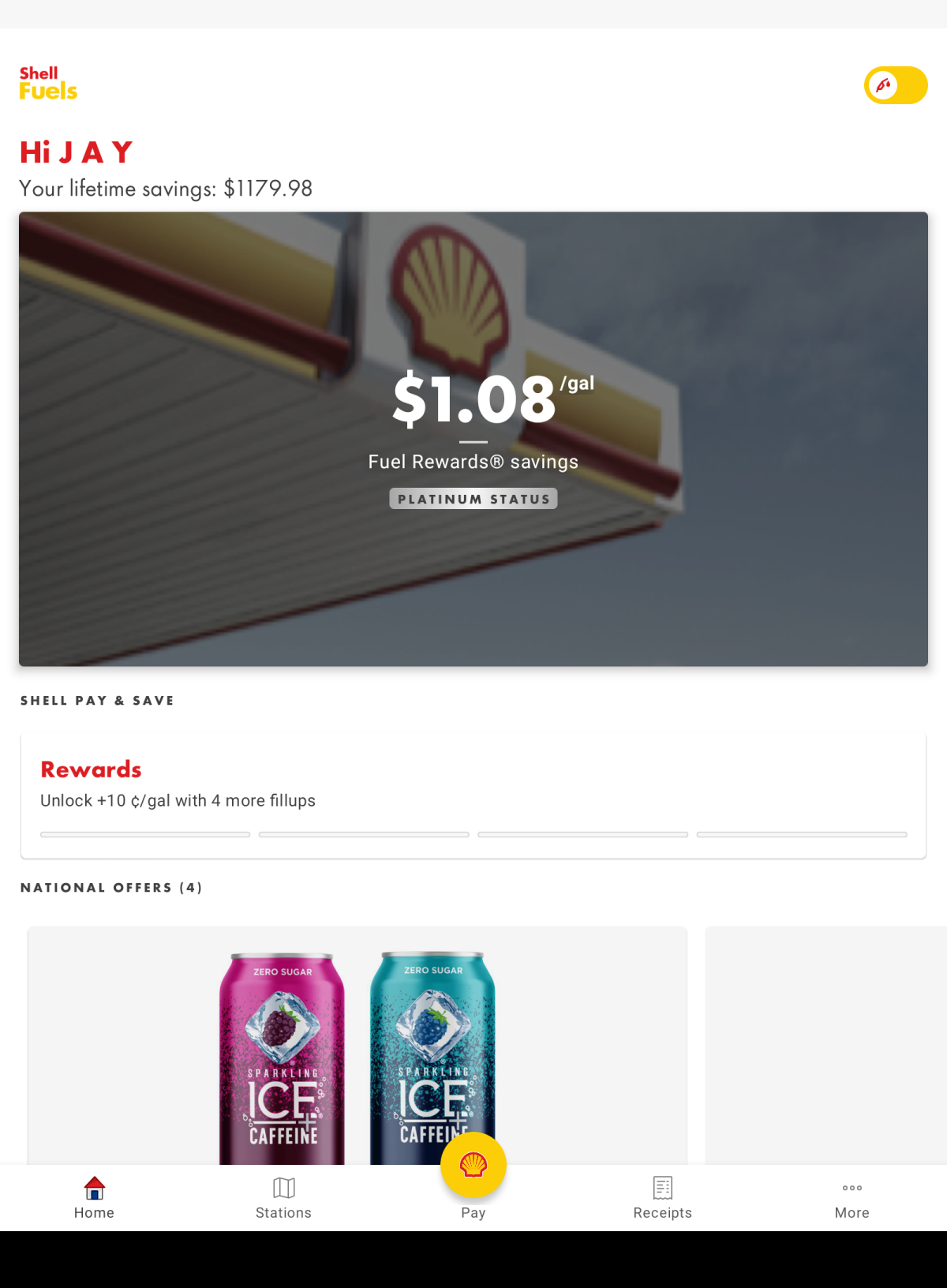Viewport: 947px width, 1288px height.
Task: Open the Home tab house icon
Action: (x=95, y=1188)
